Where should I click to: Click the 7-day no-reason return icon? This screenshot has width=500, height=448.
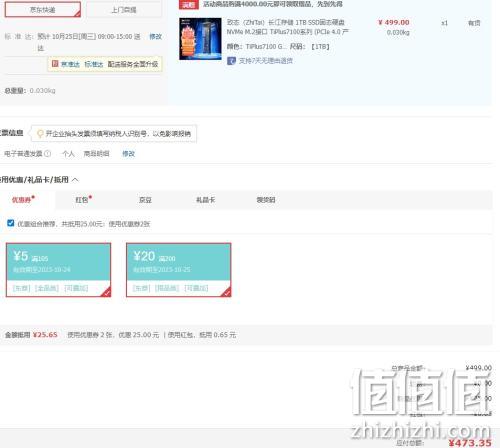point(231,61)
